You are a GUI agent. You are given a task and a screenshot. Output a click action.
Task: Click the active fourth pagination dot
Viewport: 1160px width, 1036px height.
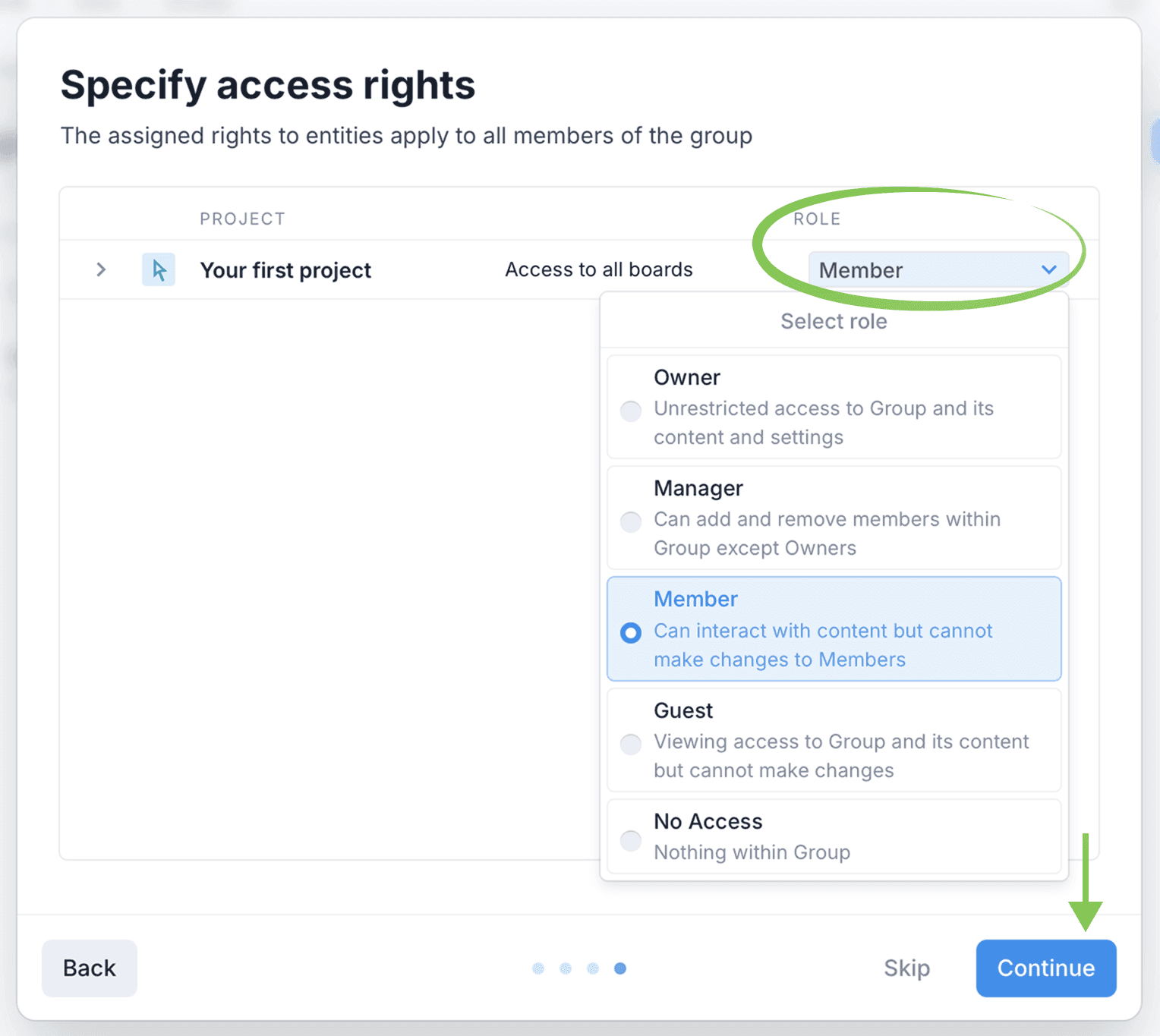point(620,968)
